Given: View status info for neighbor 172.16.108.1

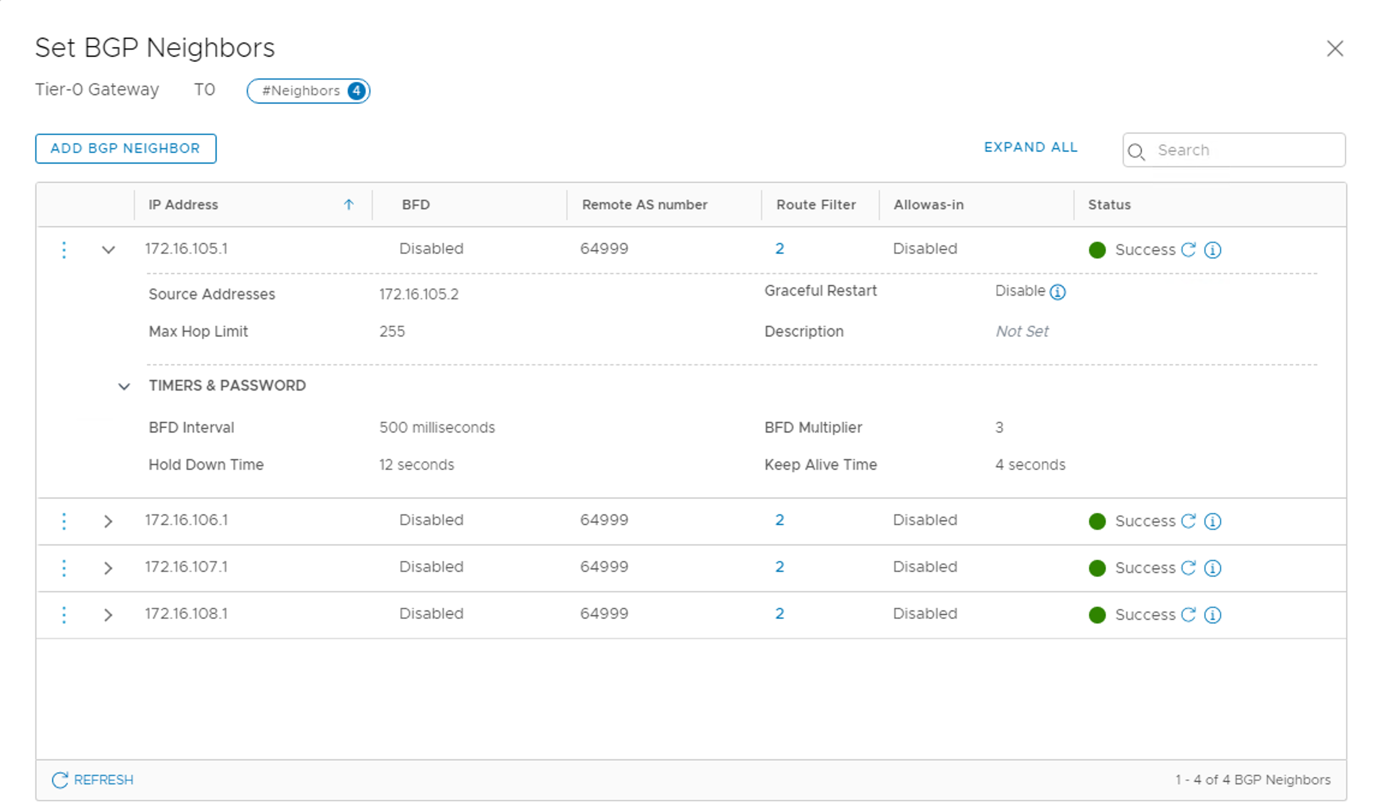Looking at the screenshot, I should tap(1212, 615).
